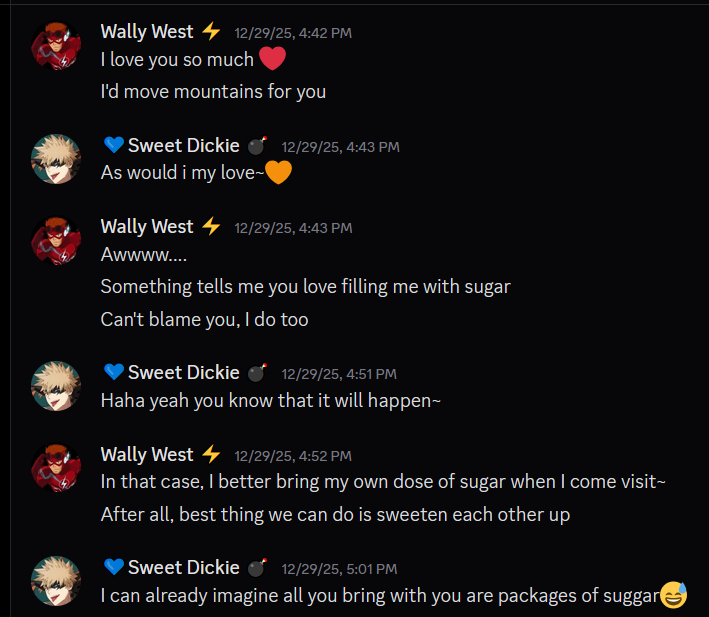Click the Sweet Dickie username at 5:01 PM
This screenshot has width=709, height=617.
click(x=183, y=568)
